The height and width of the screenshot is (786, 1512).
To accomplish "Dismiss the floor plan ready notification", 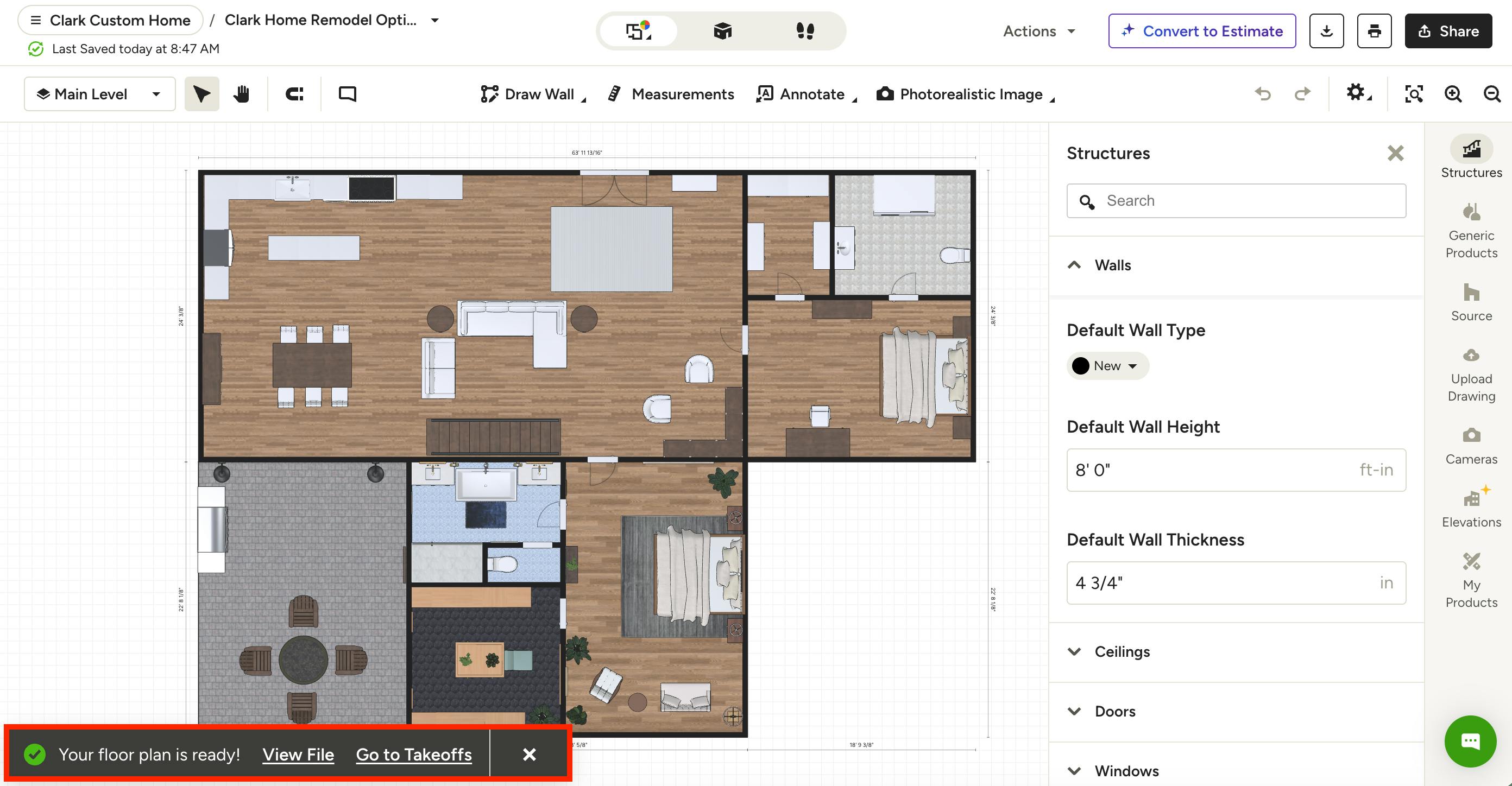I will (529, 755).
